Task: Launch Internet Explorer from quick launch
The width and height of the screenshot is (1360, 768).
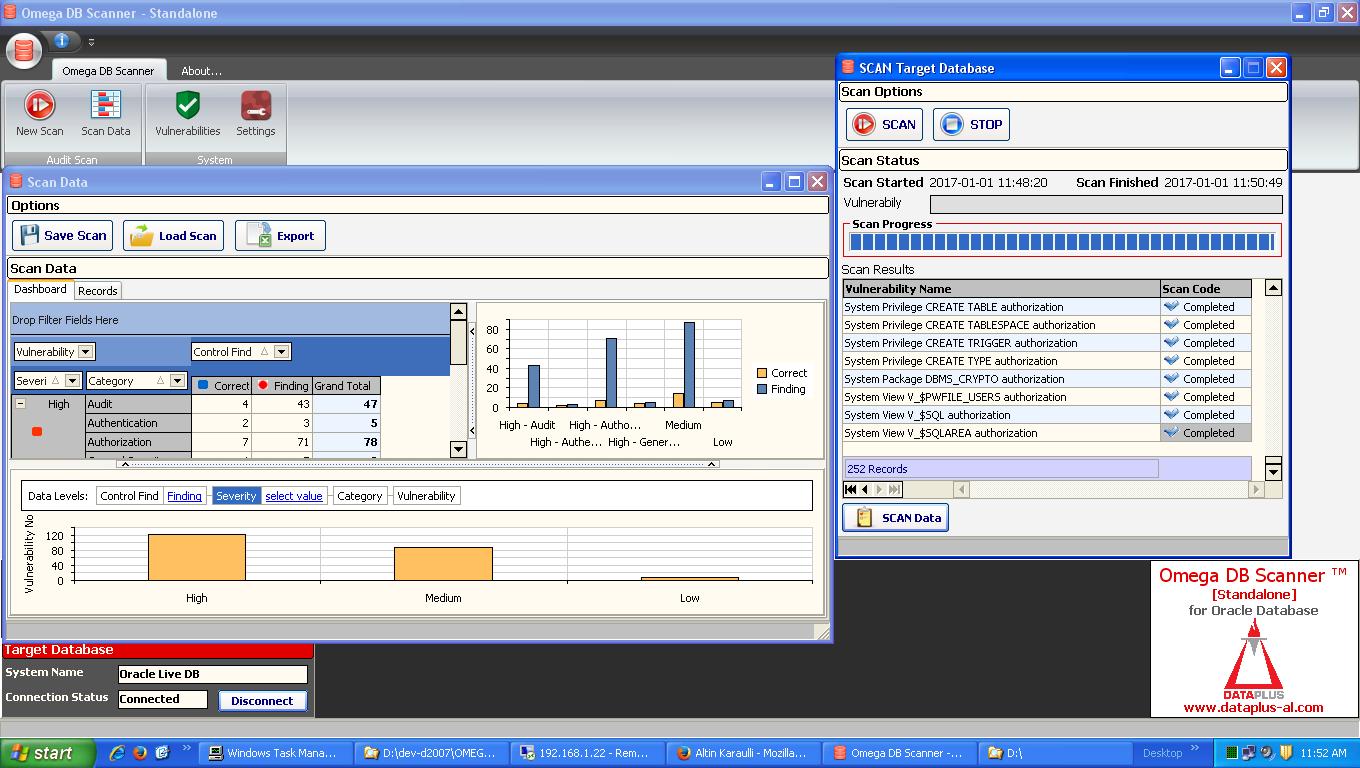Action: tap(117, 753)
